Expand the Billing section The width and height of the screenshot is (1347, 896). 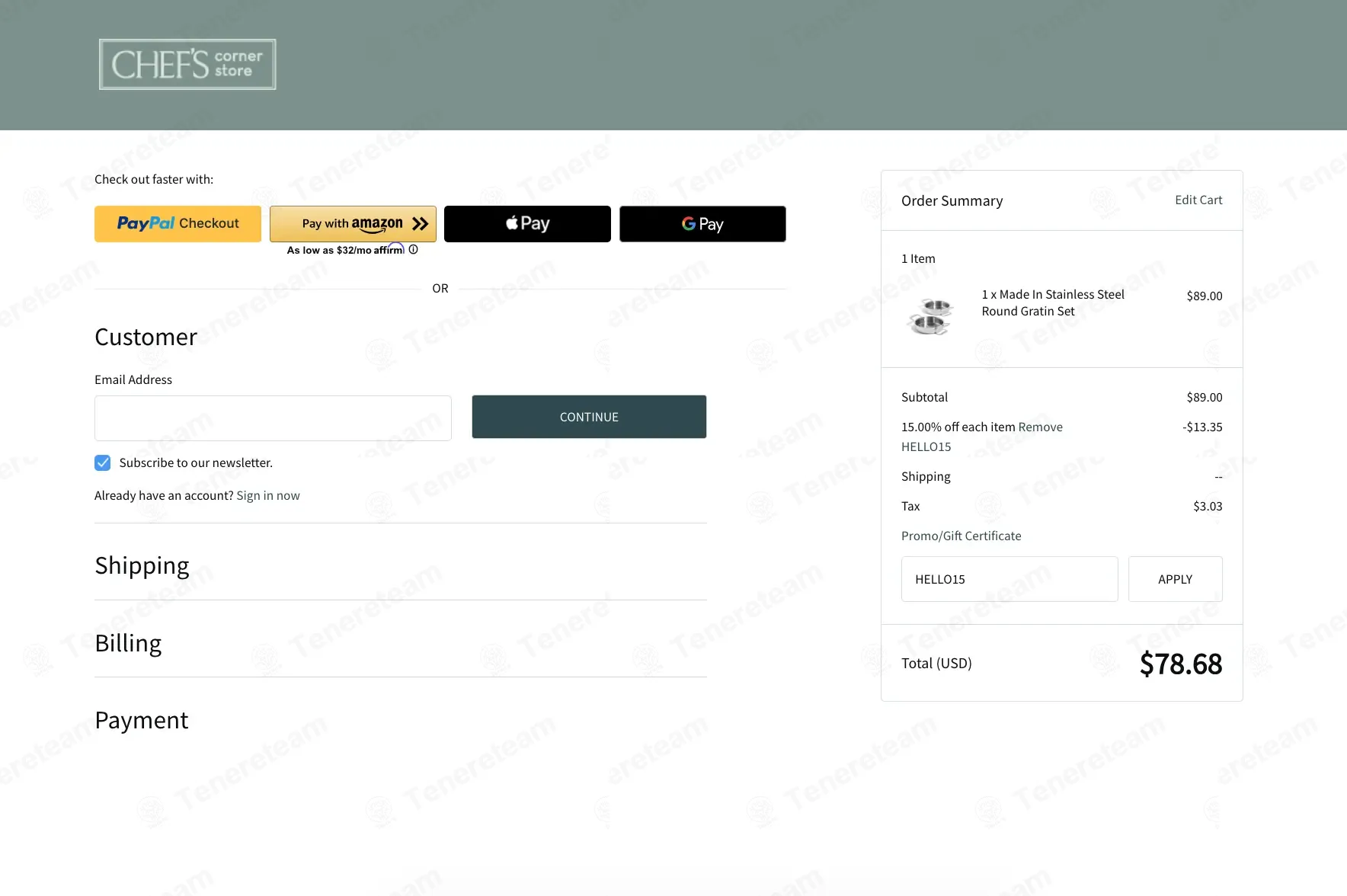click(x=128, y=644)
